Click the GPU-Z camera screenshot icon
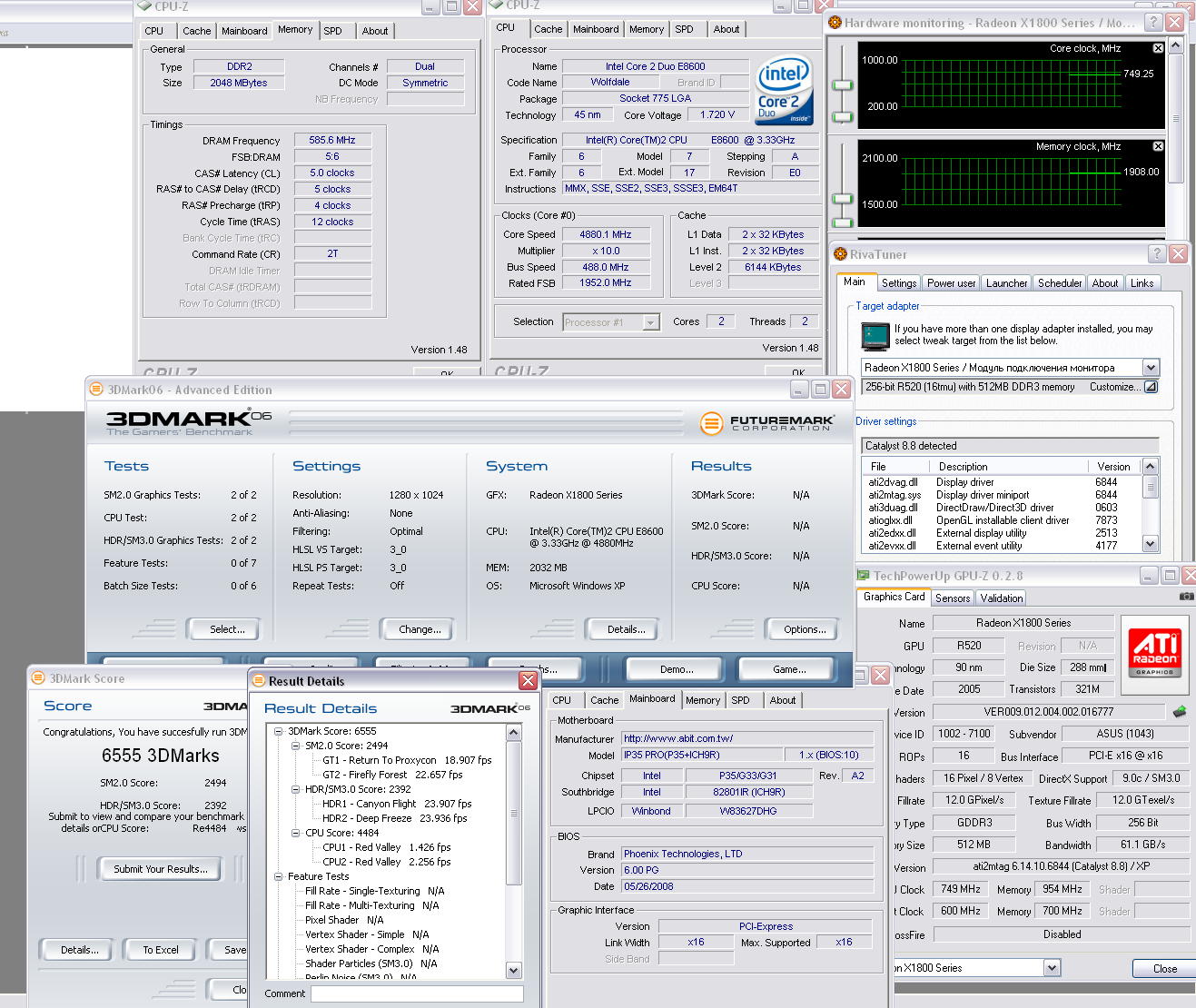Image resolution: width=1196 pixels, height=1008 pixels. point(1186,597)
